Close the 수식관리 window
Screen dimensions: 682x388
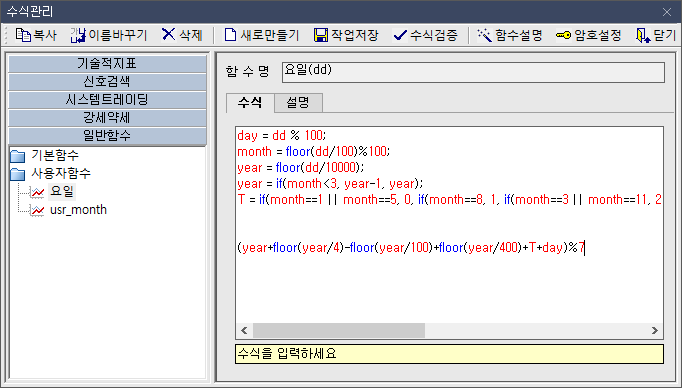point(667,12)
